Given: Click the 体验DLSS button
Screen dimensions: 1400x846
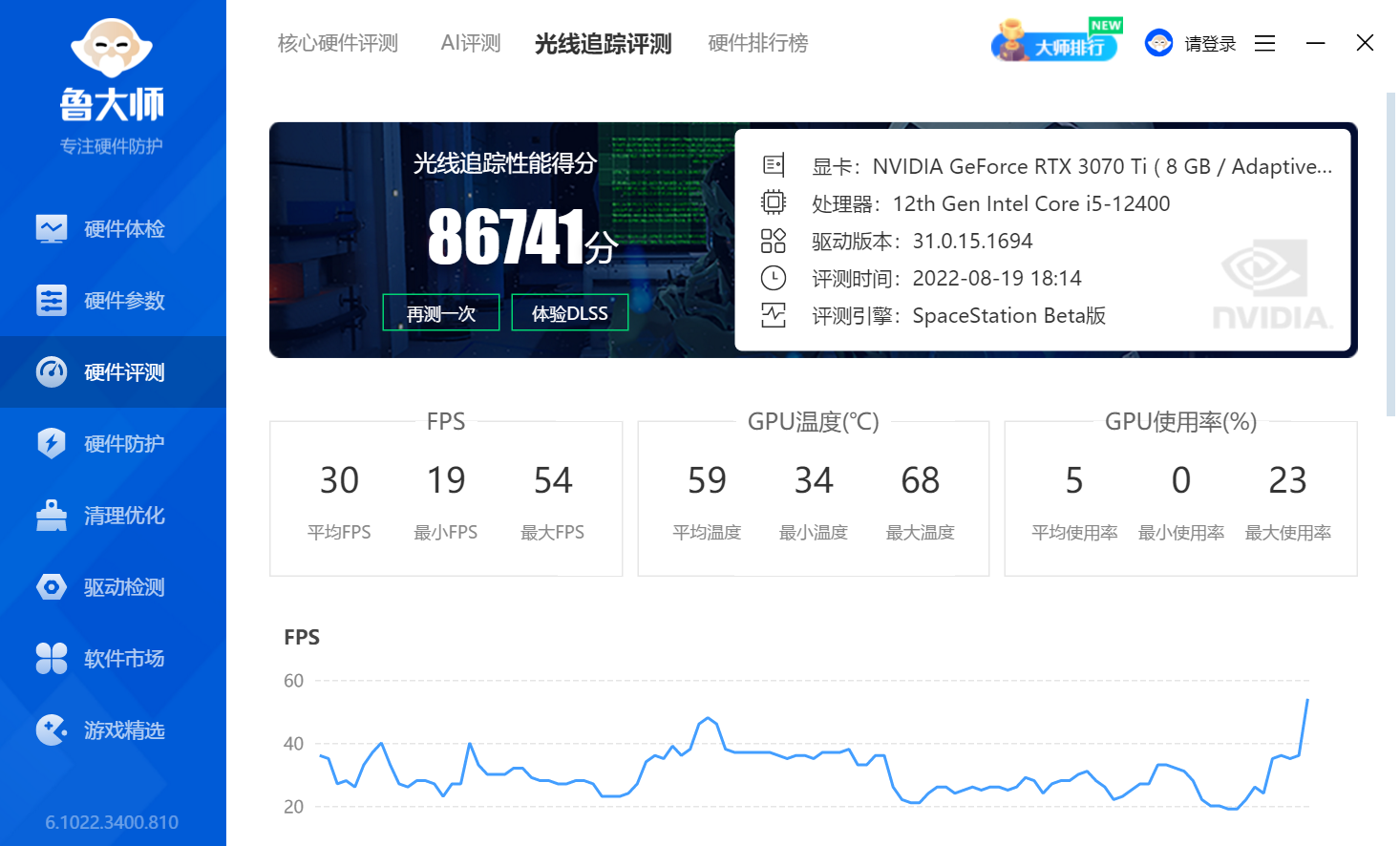Looking at the screenshot, I should tap(569, 312).
